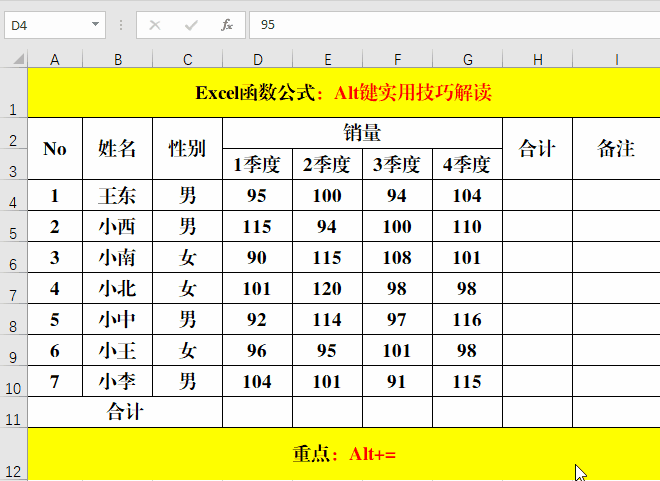Screen dimensions: 660x481
Task: Click 小西's 1季度 value 115
Action: [257, 226]
